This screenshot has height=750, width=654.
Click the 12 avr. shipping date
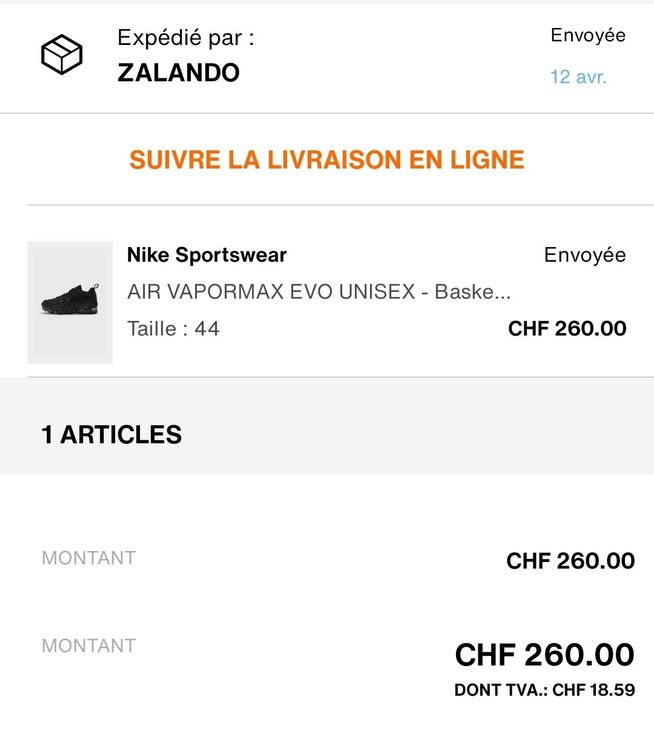(578, 77)
